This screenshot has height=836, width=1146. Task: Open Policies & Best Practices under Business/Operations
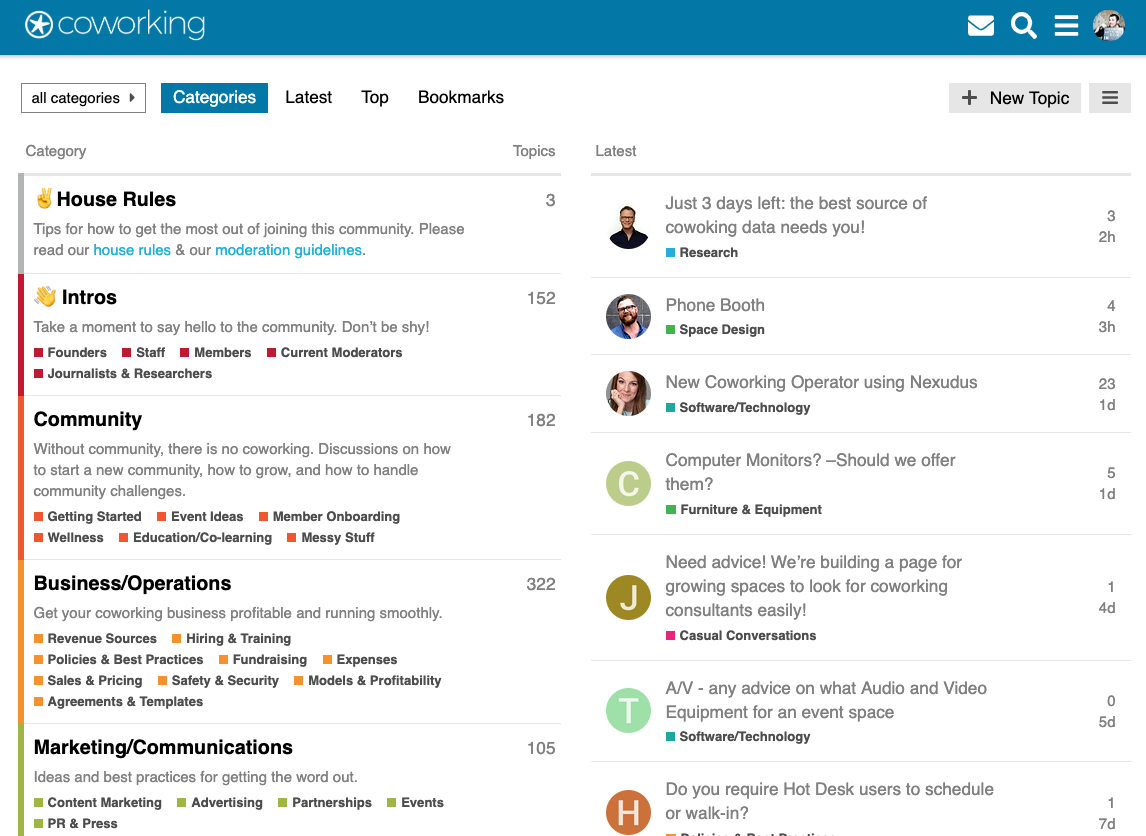[x=119, y=660]
